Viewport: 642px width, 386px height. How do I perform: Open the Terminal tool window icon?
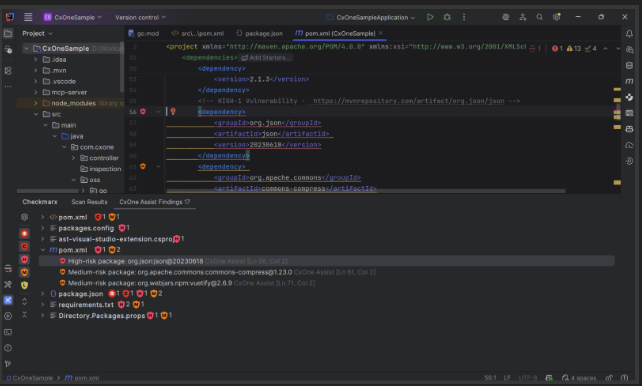click(8, 332)
